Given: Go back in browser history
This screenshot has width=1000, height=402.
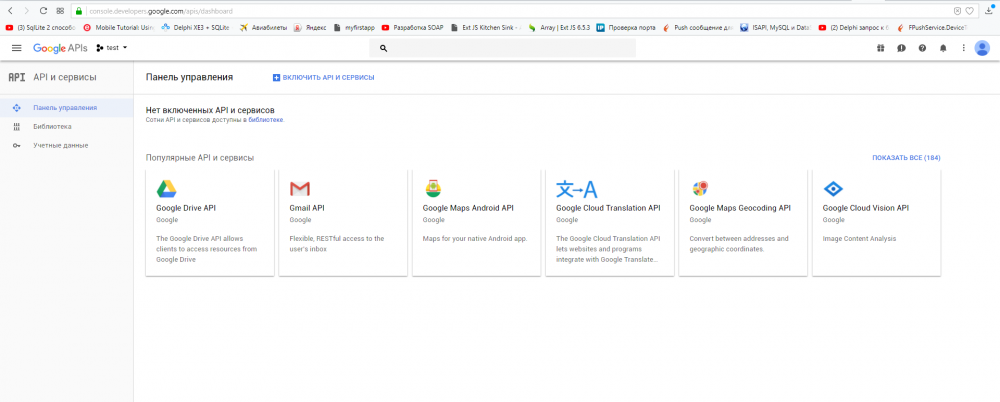Looking at the screenshot, I should [10, 11].
